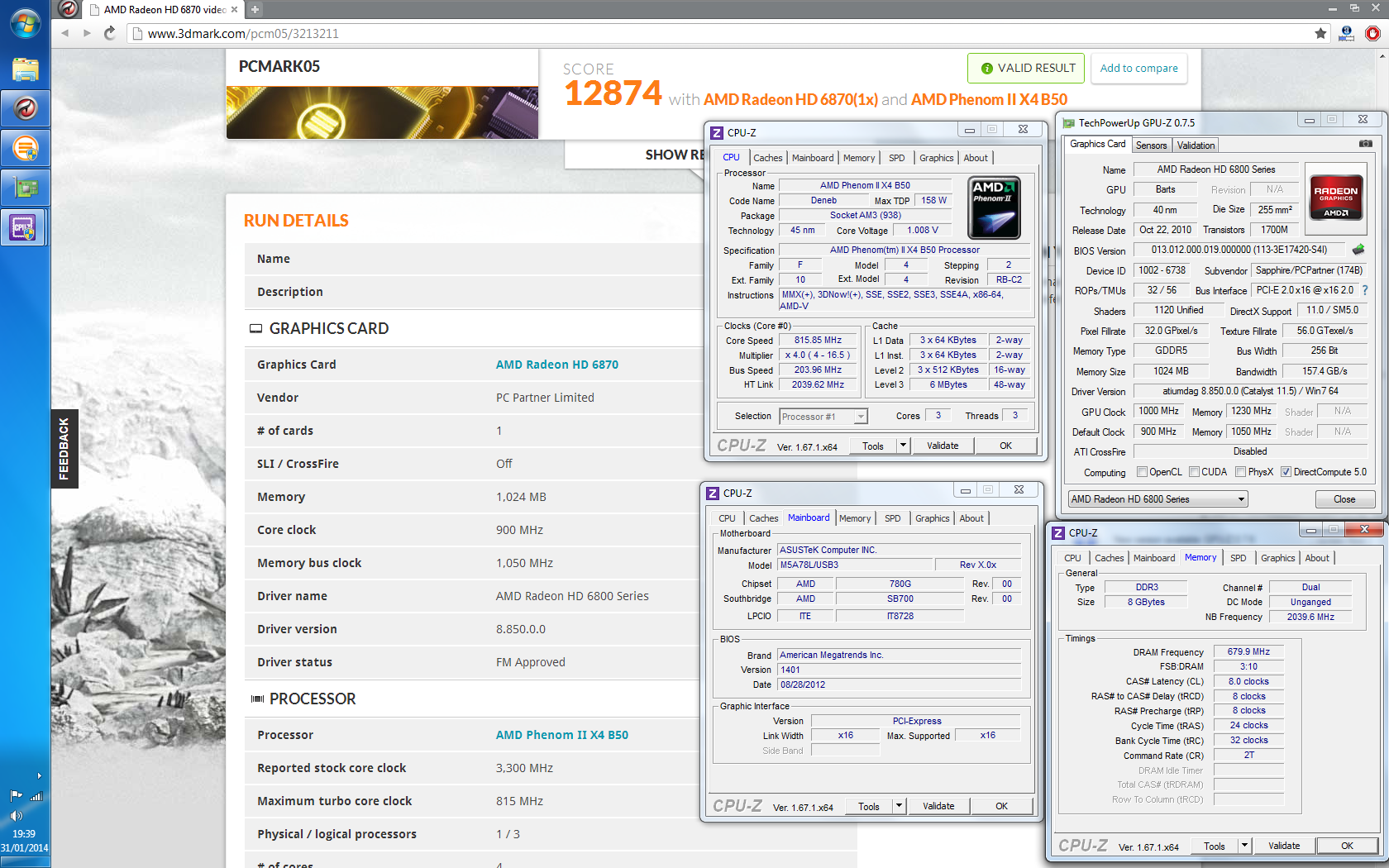Screen dimensions: 1389x868
Task: Open the Processor #1 selection dropdown
Action: pyautogui.click(x=823, y=417)
